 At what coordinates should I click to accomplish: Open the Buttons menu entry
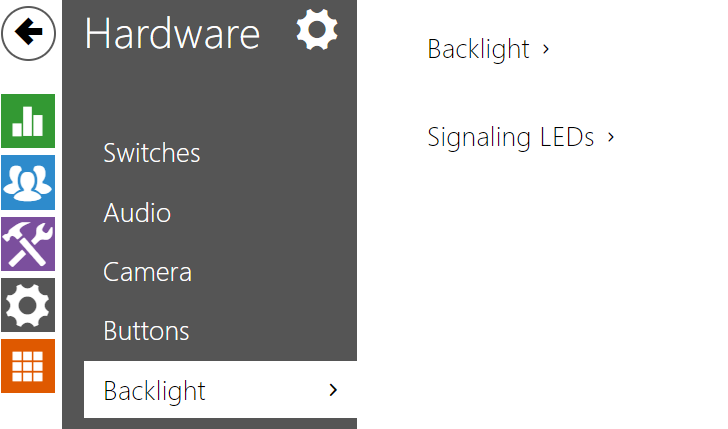click(146, 331)
